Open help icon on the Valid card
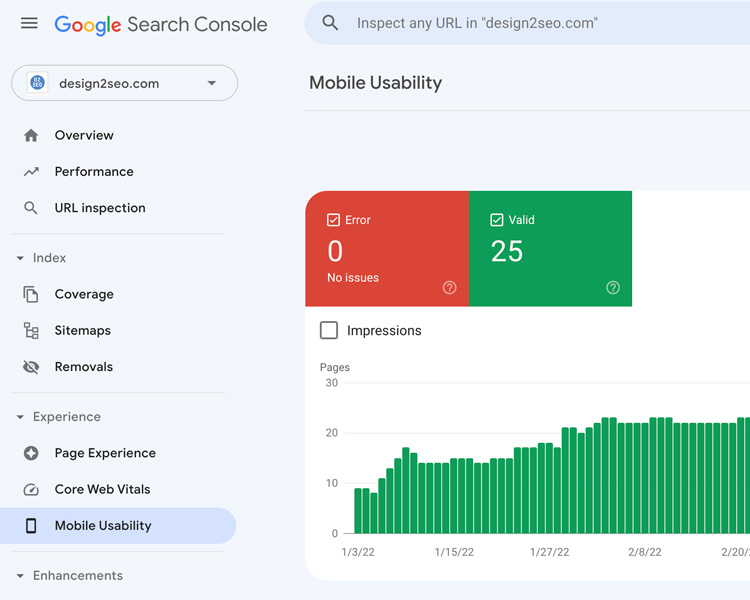Screen dimensions: 750x600 point(613,288)
